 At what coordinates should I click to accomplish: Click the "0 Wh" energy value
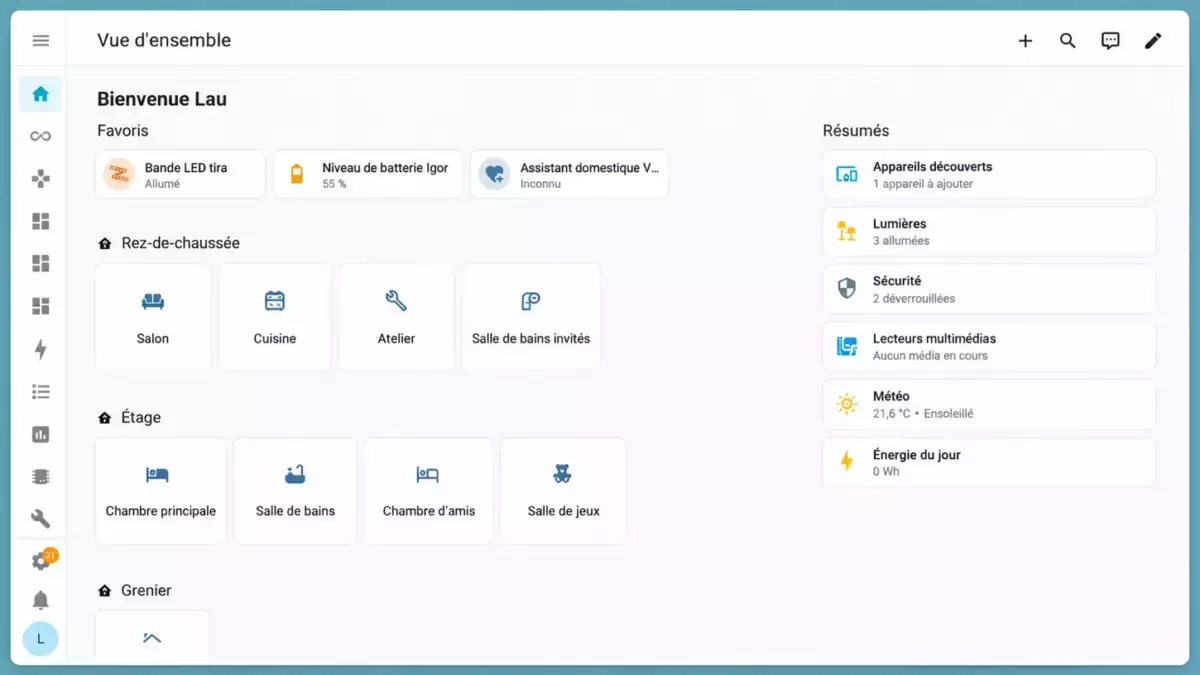(x=886, y=471)
